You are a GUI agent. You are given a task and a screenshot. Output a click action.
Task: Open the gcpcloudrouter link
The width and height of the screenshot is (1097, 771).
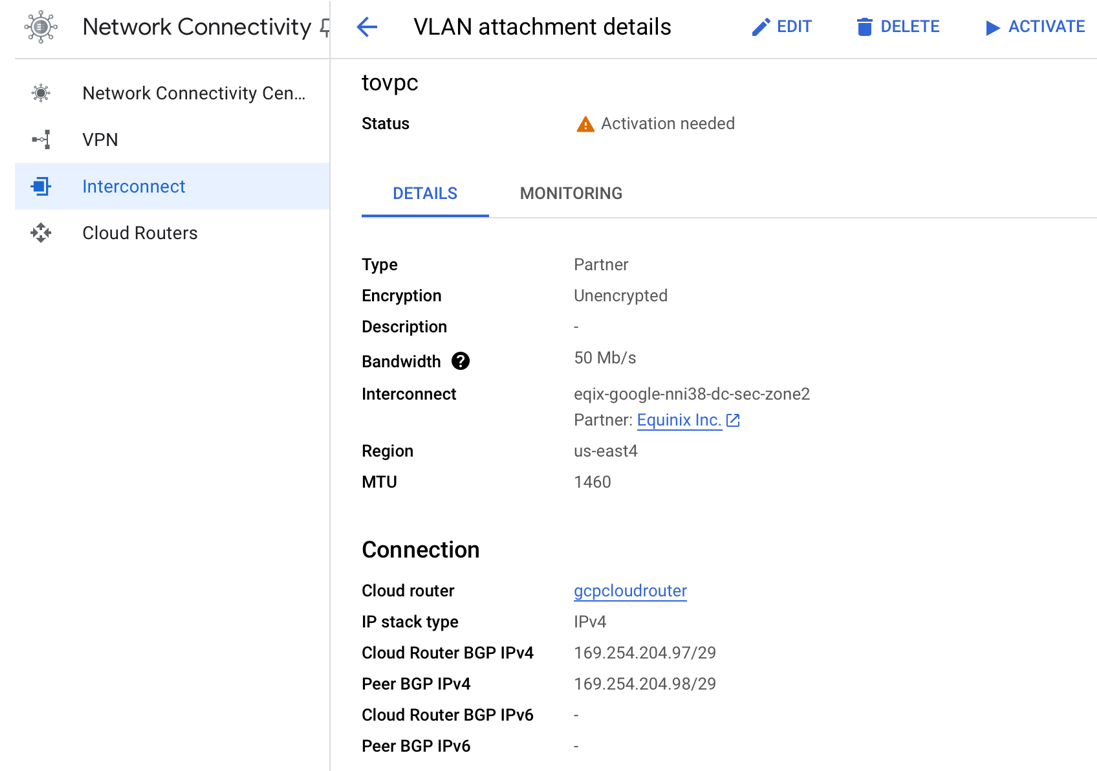[630, 591]
